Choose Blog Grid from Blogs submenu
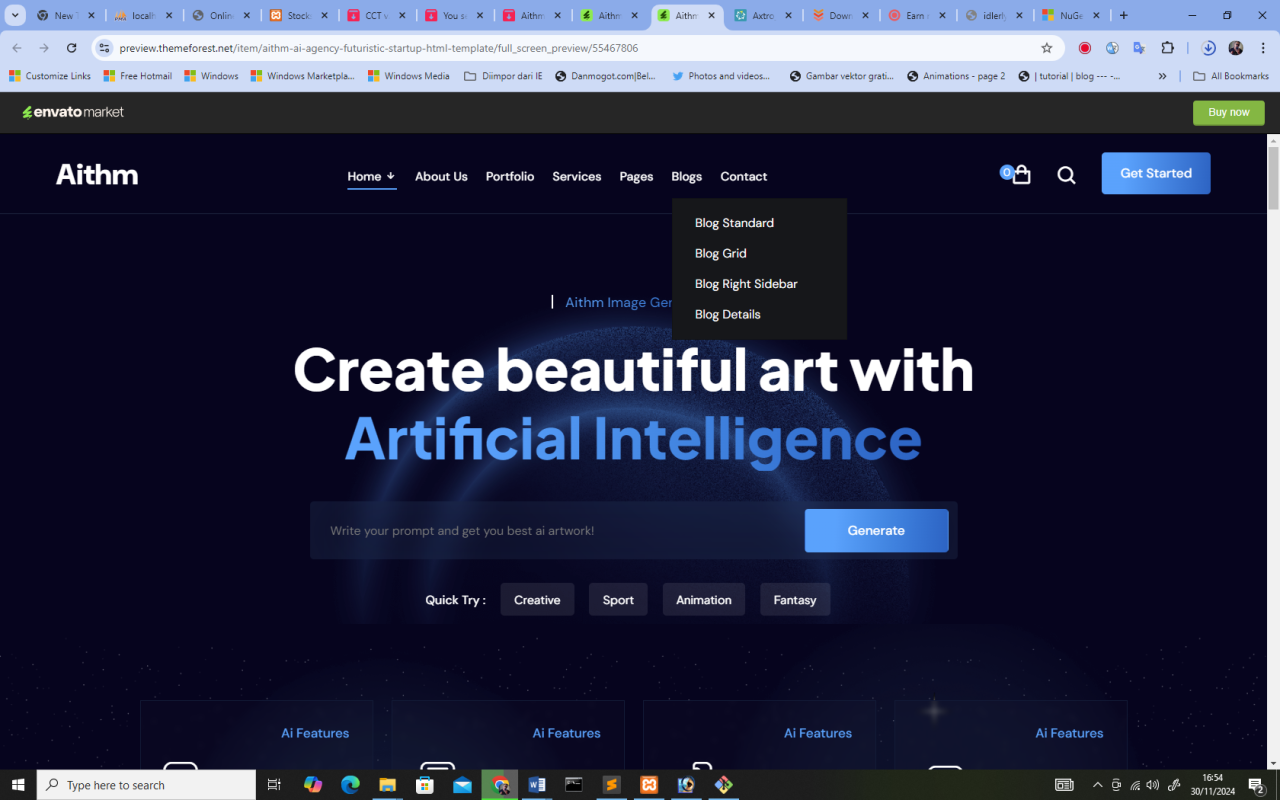 pyautogui.click(x=720, y=254)
